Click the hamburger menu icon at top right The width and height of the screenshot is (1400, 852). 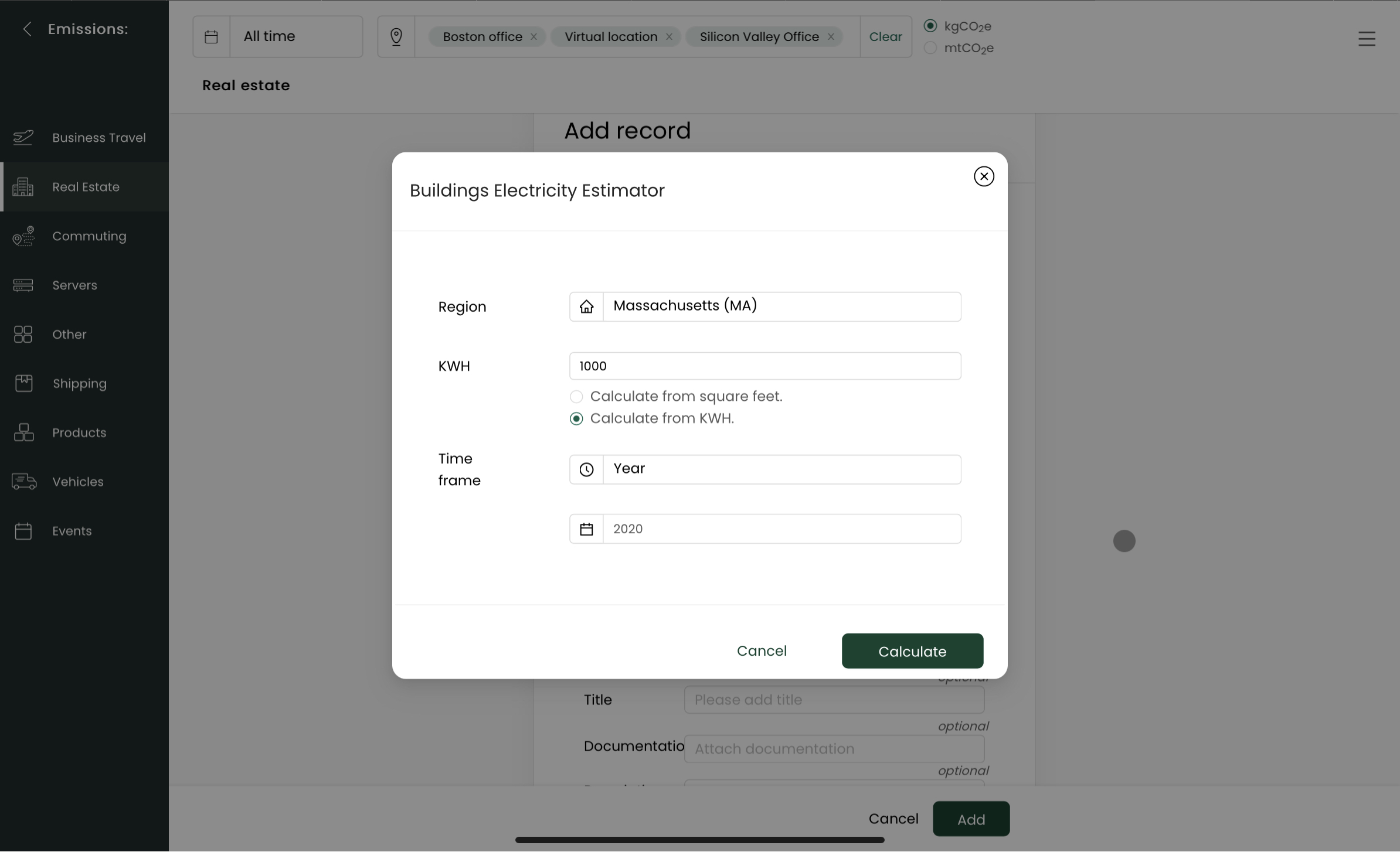click(1367, 39)
